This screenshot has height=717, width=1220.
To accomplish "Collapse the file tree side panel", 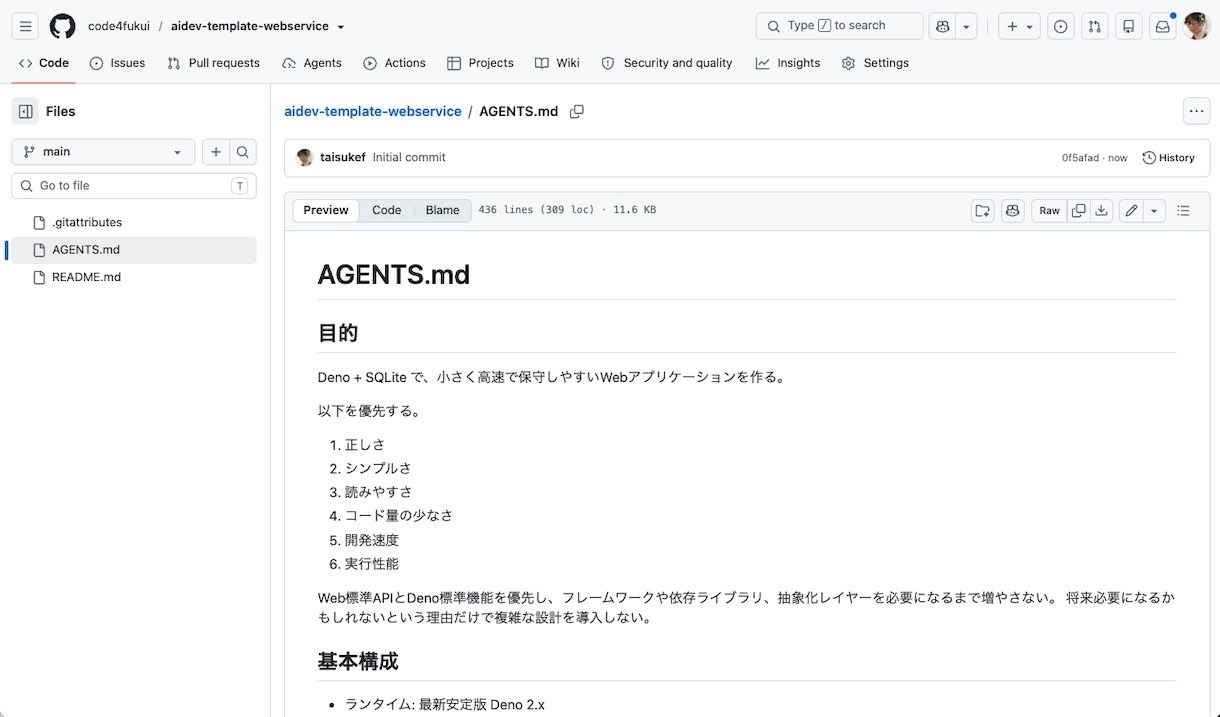I will click(x=26, y=111).
